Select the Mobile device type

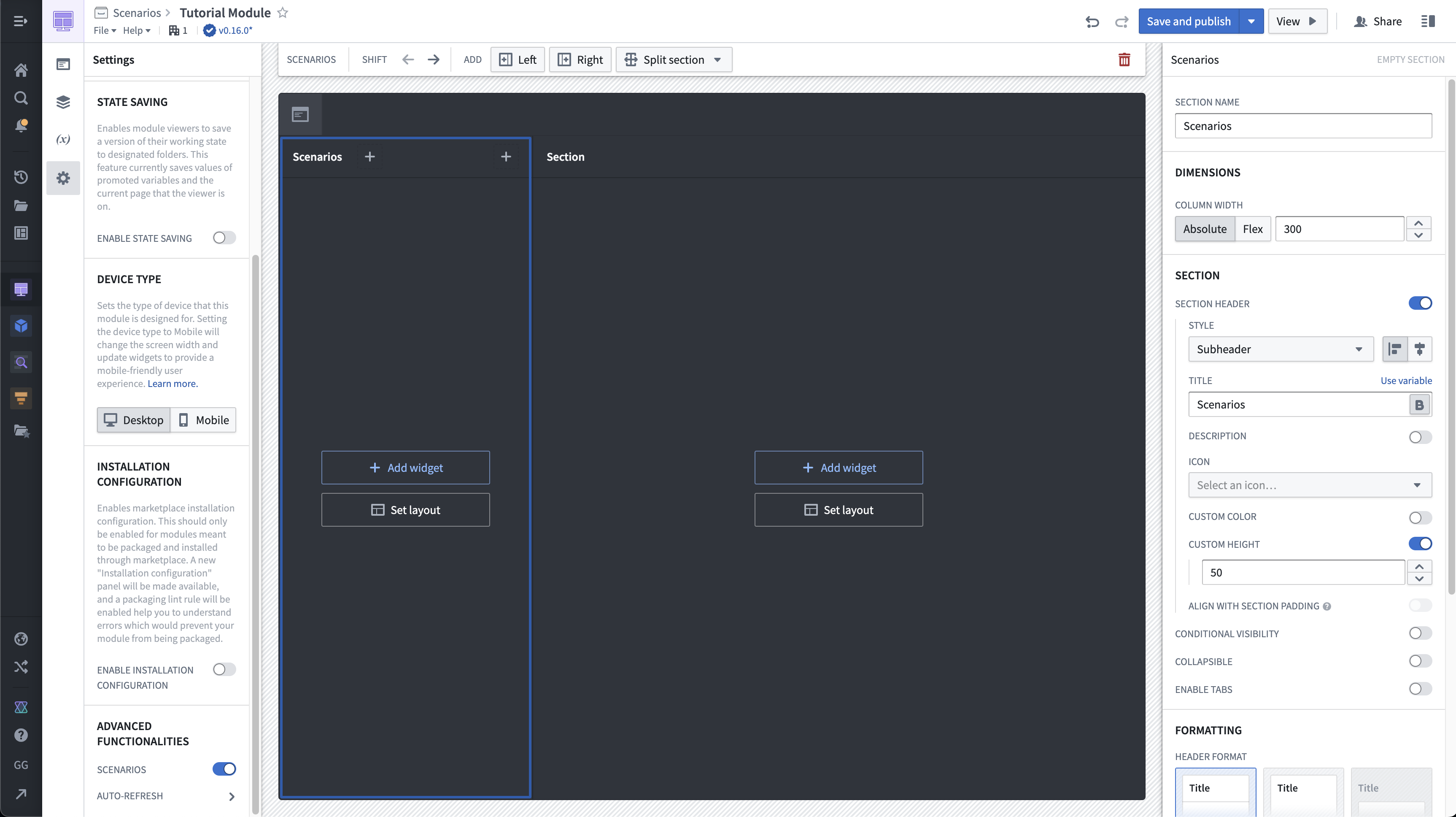[203, 420]
